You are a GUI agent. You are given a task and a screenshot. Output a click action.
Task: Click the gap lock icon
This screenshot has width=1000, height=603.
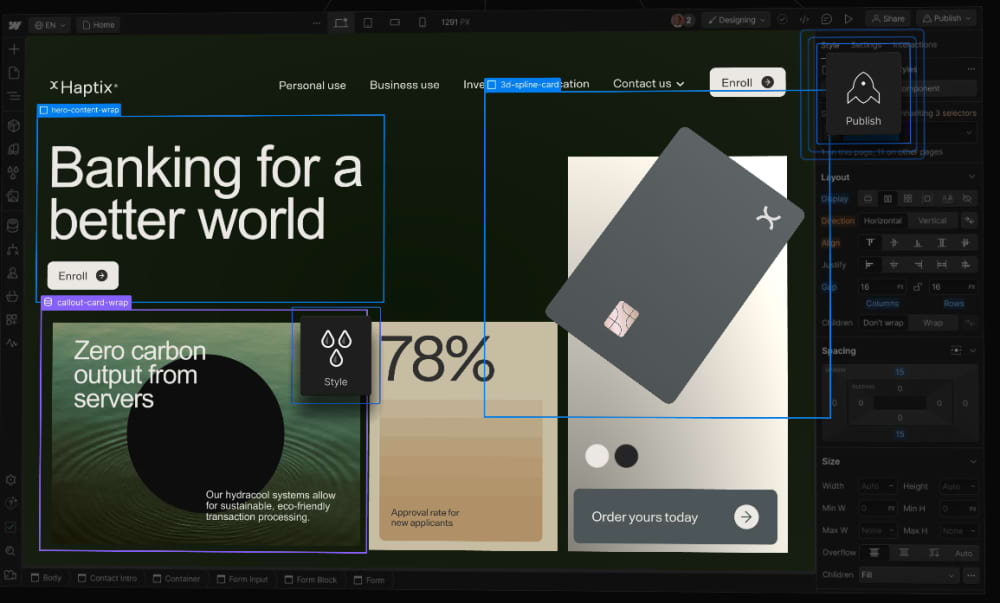point(917,287)
